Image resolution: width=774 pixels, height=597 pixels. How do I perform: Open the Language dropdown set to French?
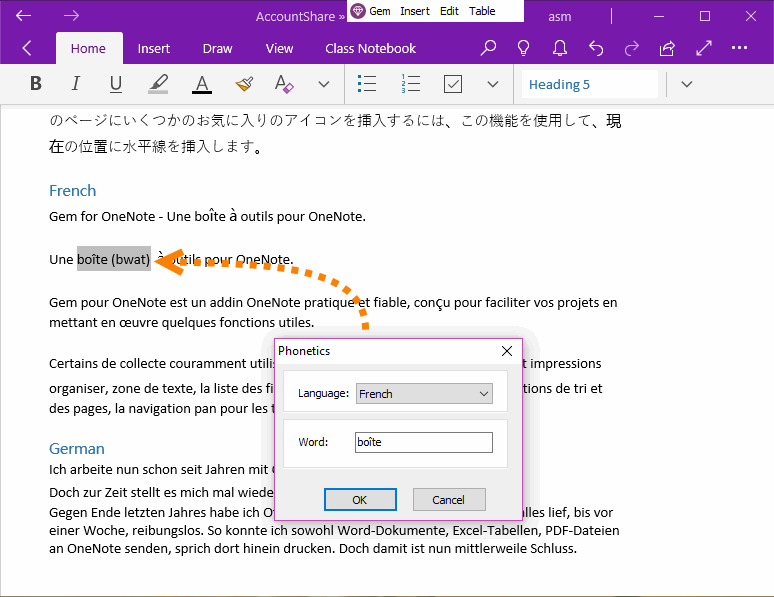pos(424,394)
